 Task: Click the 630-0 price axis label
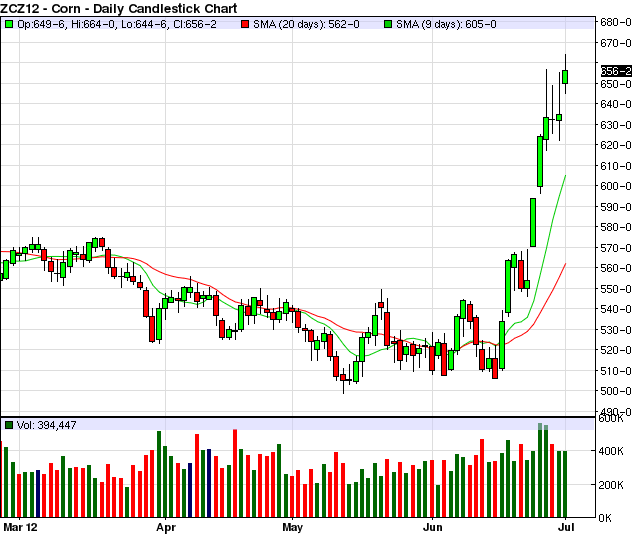point(616,125)
